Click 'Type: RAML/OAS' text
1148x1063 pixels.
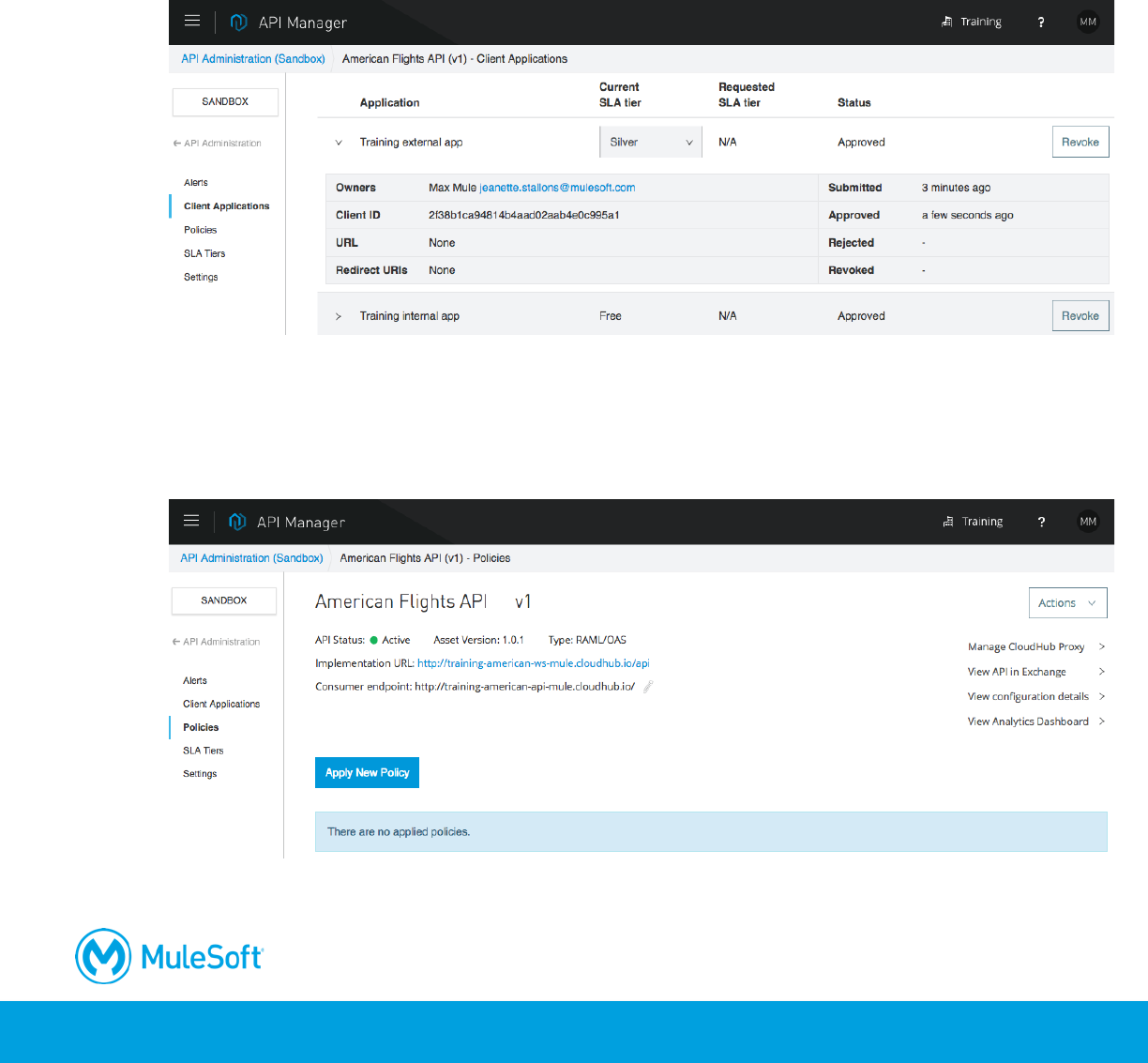click(587, 640)
